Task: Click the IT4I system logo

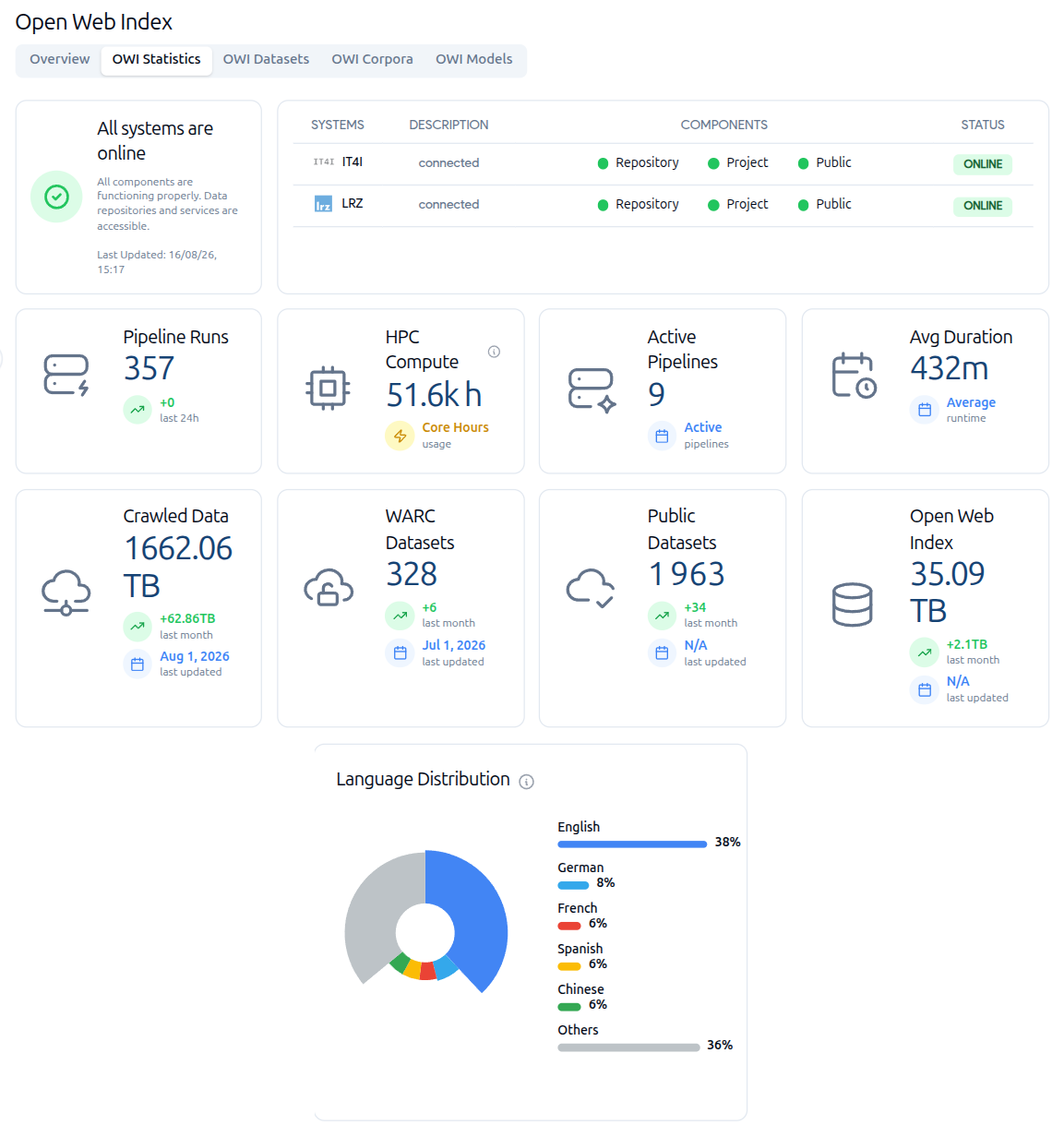Action: point(324,162)
